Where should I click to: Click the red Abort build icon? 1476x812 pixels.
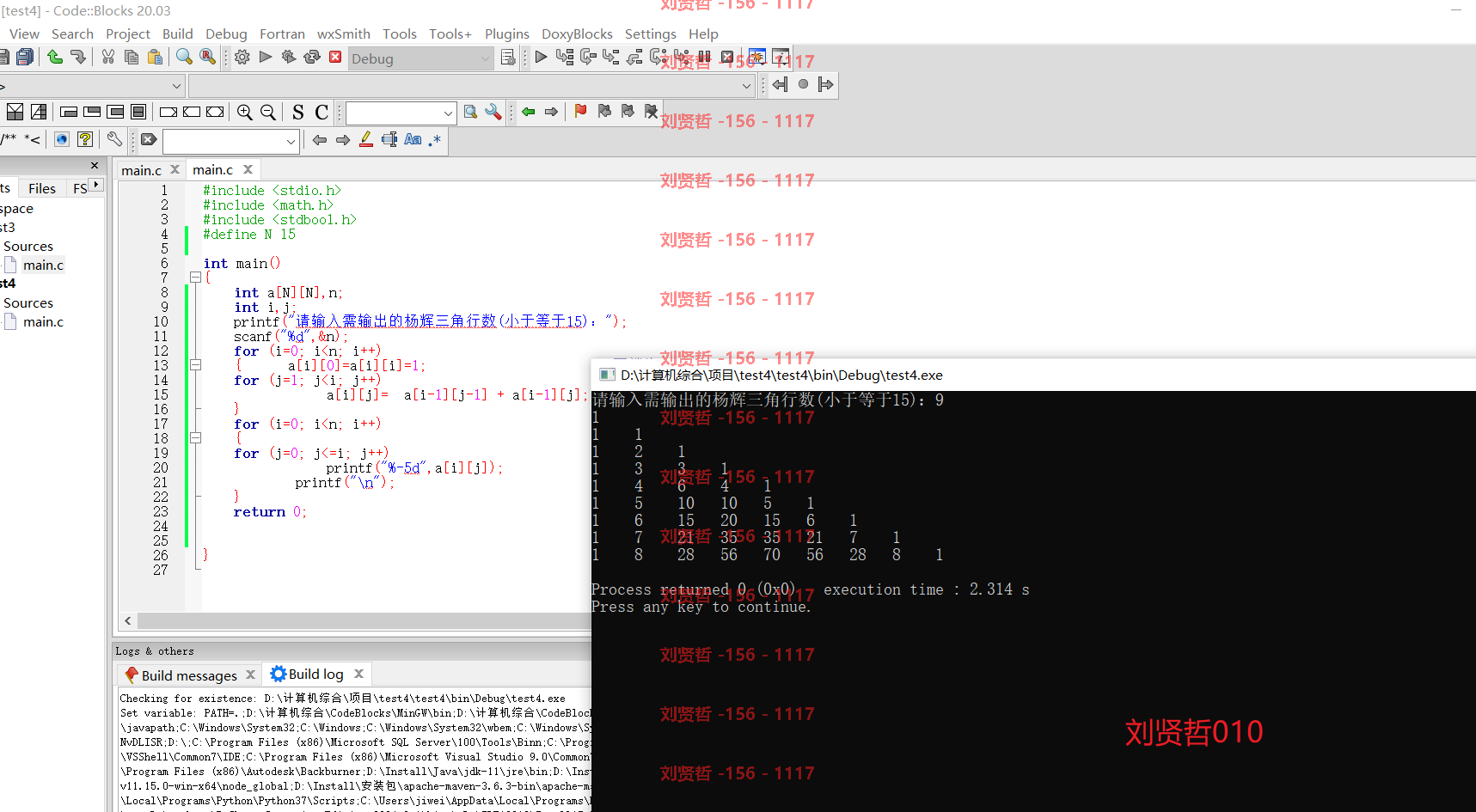click(x=335, y=57)
